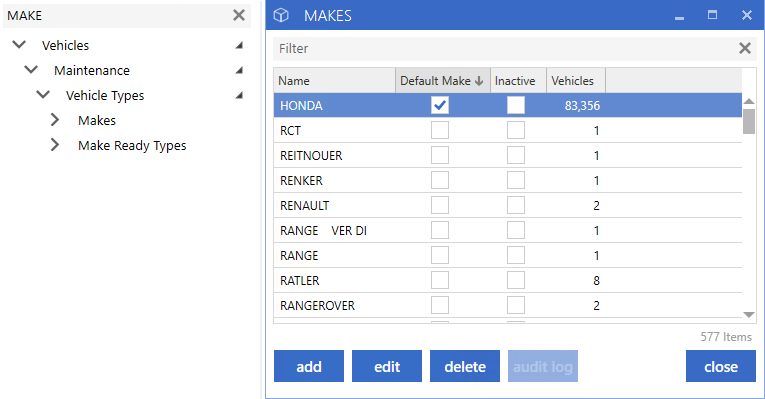Check Inactive for RATLER
The width and height of the screenshot is (765, 399).
pos(516,280)
